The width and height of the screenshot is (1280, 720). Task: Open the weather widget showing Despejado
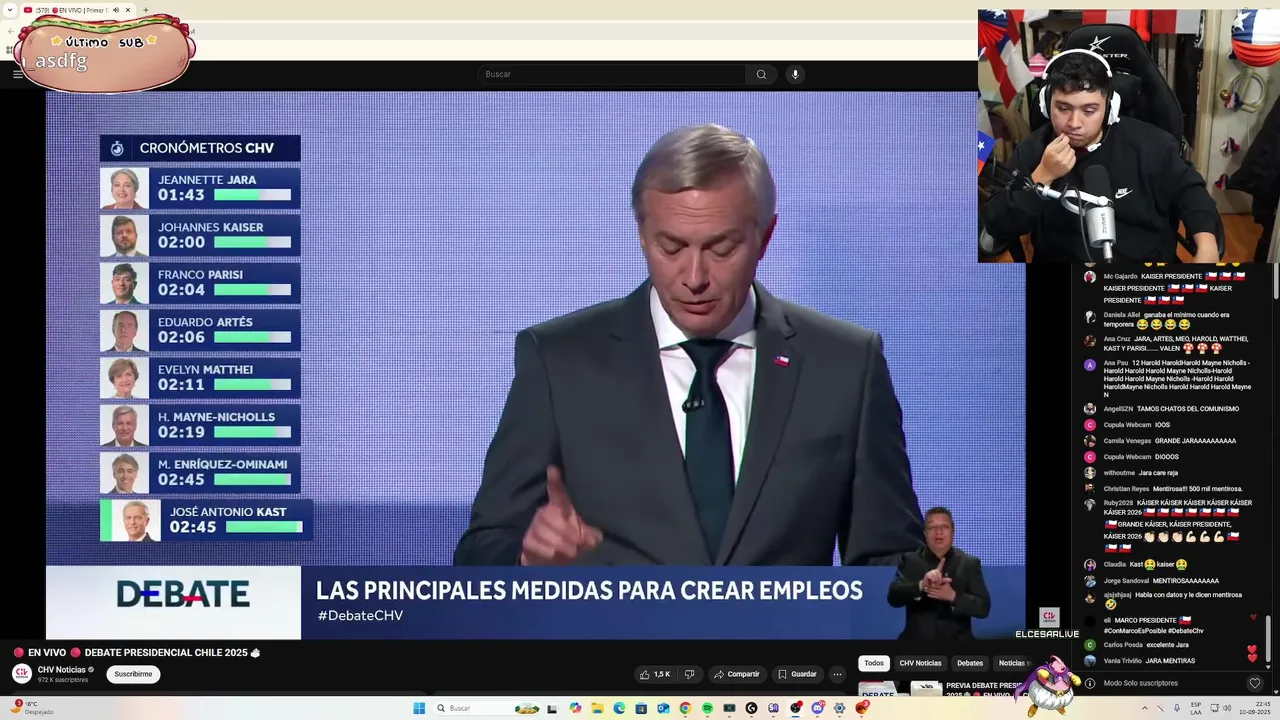[32, 708]
